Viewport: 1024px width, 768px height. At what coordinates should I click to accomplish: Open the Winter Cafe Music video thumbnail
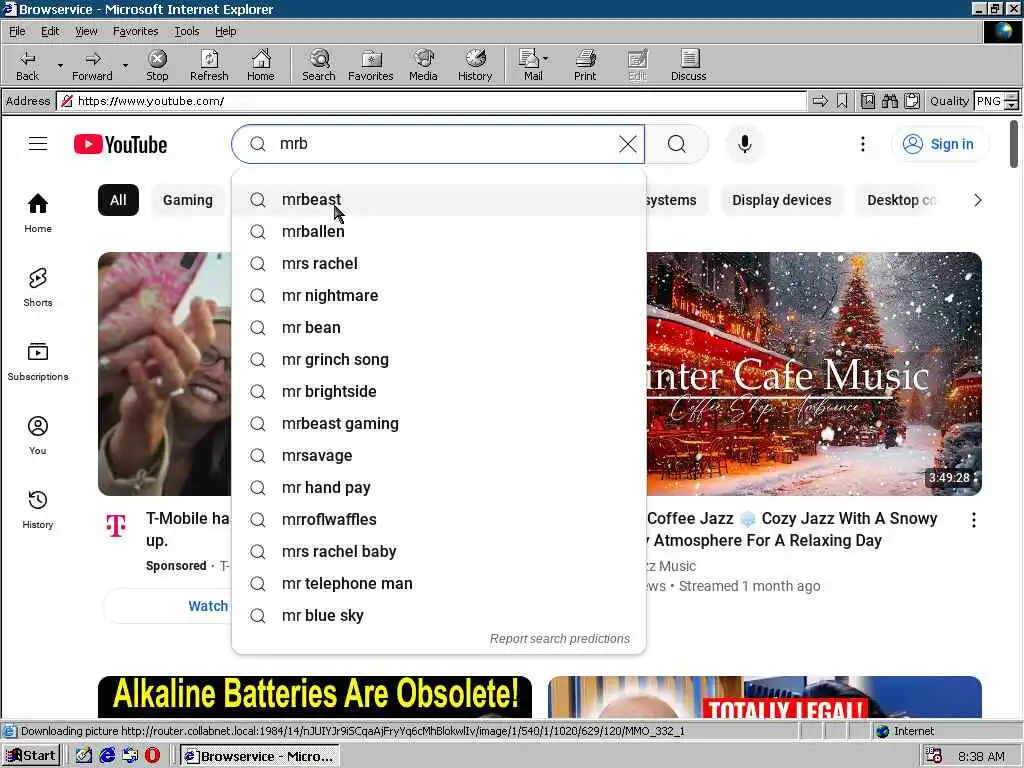pos(814,374)
